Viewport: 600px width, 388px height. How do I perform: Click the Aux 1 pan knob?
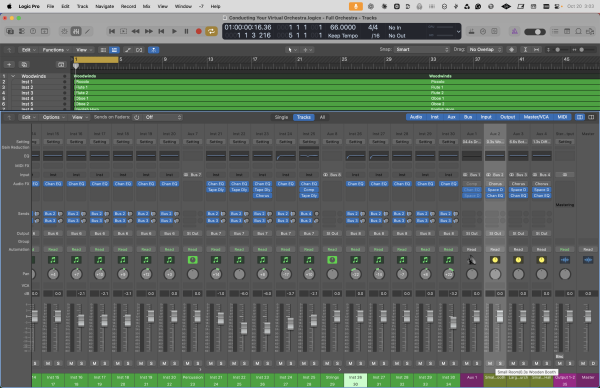click(471, 274)
